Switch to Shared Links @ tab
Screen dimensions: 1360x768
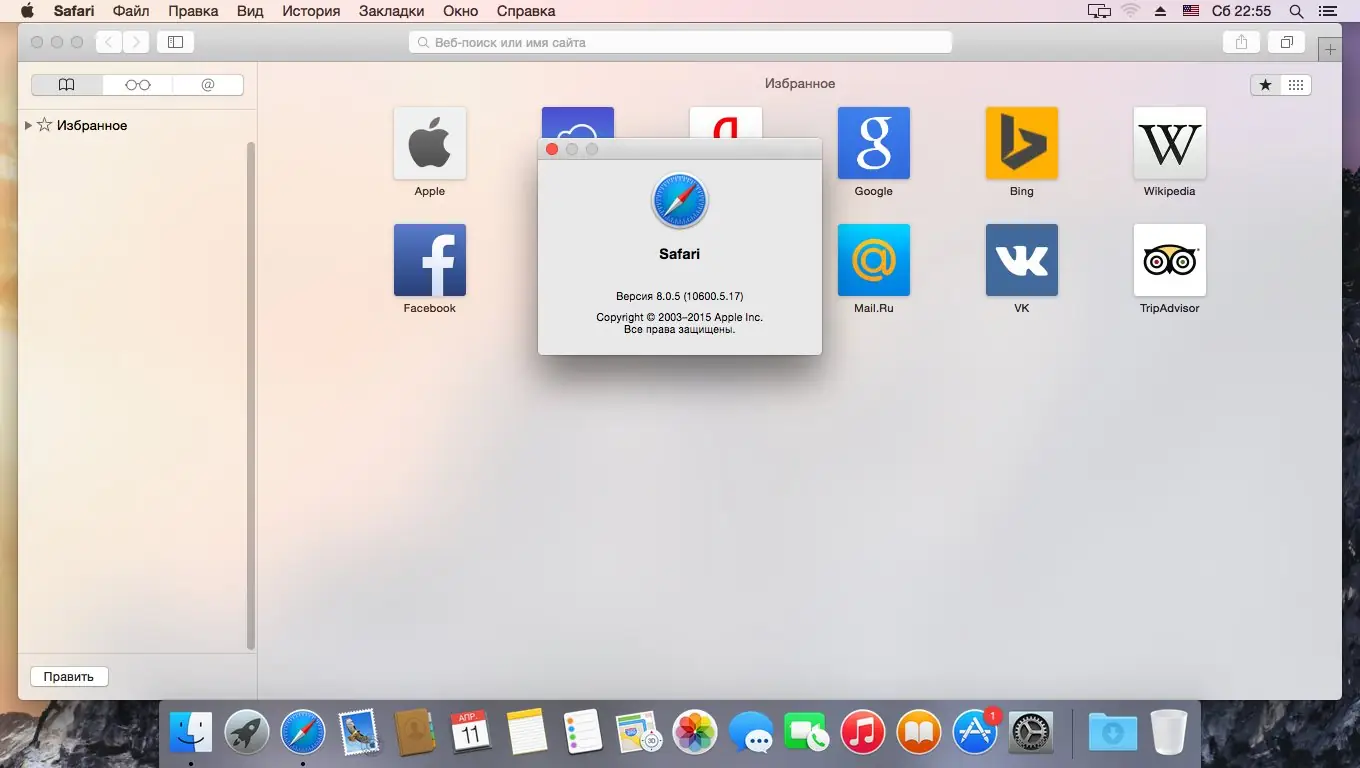(x=208, y=85)
